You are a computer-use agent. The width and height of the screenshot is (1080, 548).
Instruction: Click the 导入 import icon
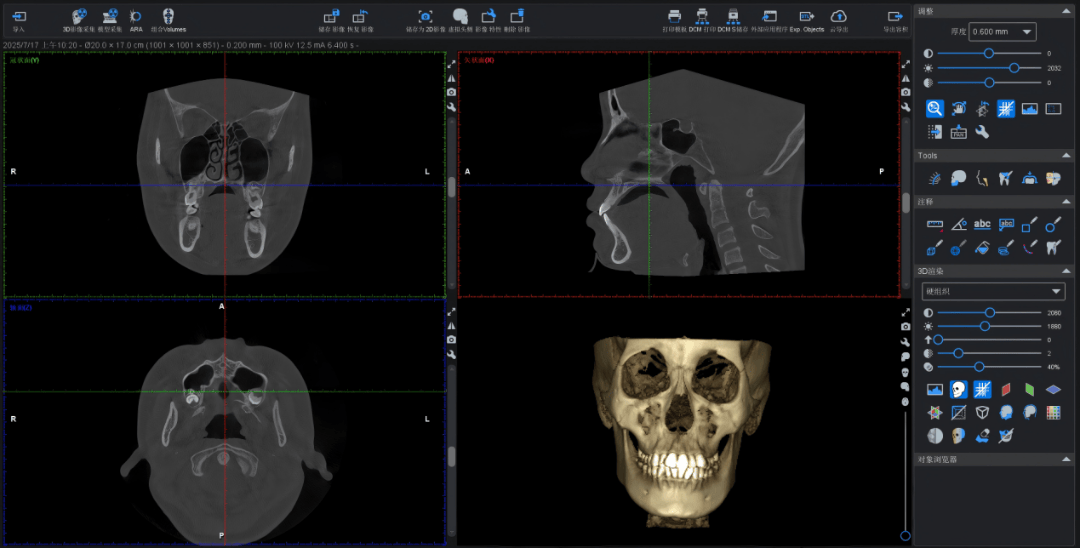click(x=19, y=17)
